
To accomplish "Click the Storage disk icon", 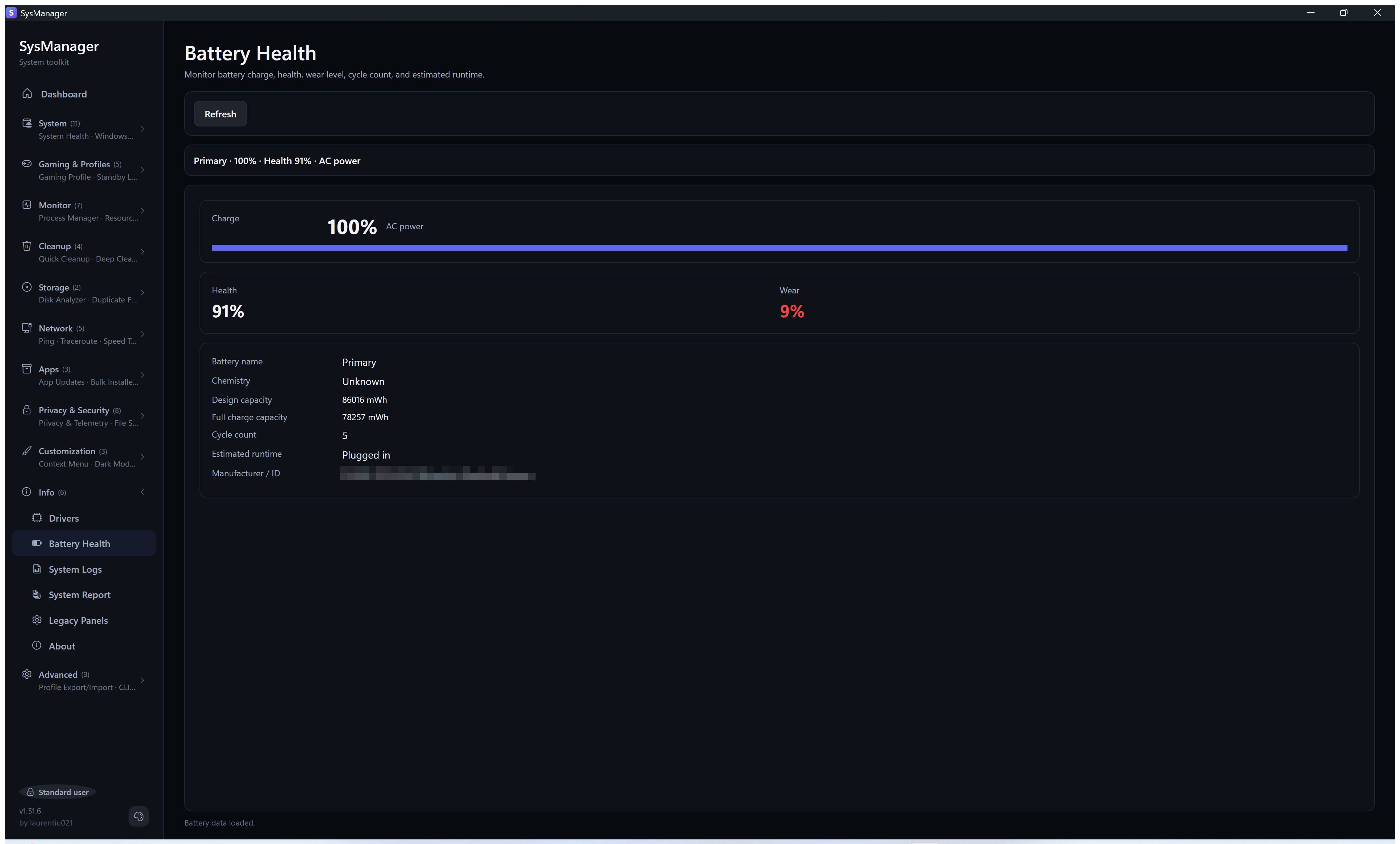I will [27, 287].
